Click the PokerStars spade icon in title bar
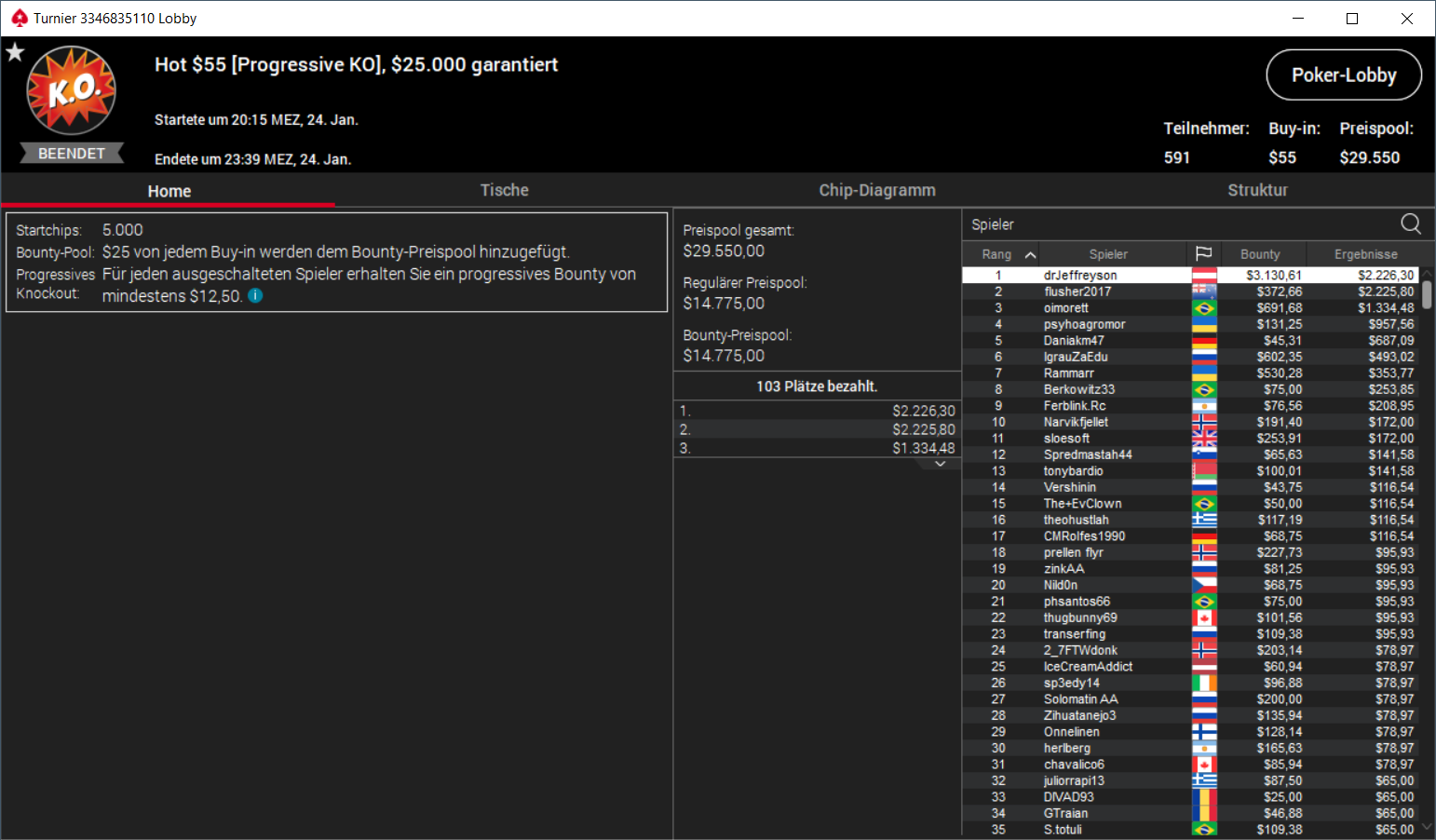Viewport: 1436px width, 840px height. [x=19, y=18]
